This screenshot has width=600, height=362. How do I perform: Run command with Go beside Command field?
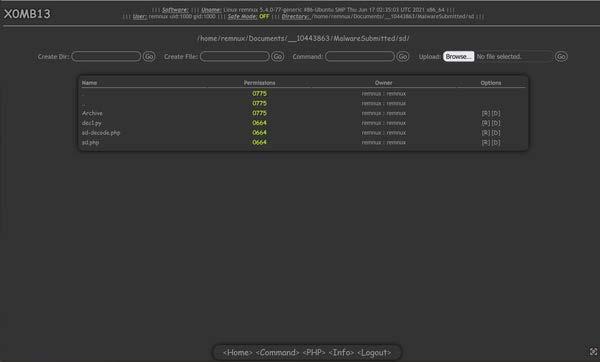tap(403, 57)
